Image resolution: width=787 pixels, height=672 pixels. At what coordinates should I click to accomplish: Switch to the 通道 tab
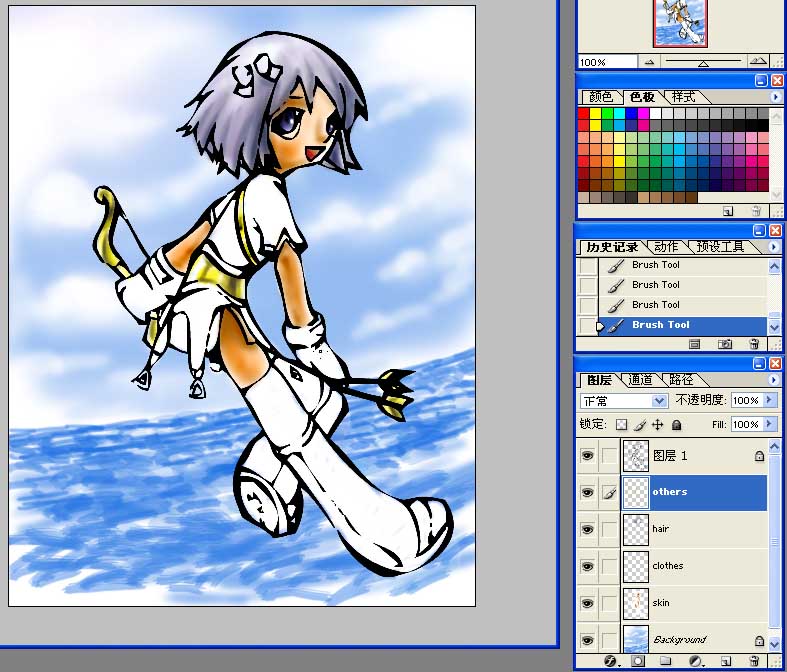(x=640, y=380)
